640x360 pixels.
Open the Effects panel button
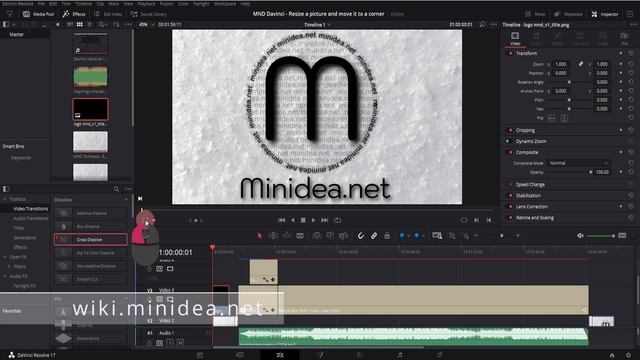[x=74, y=14]
